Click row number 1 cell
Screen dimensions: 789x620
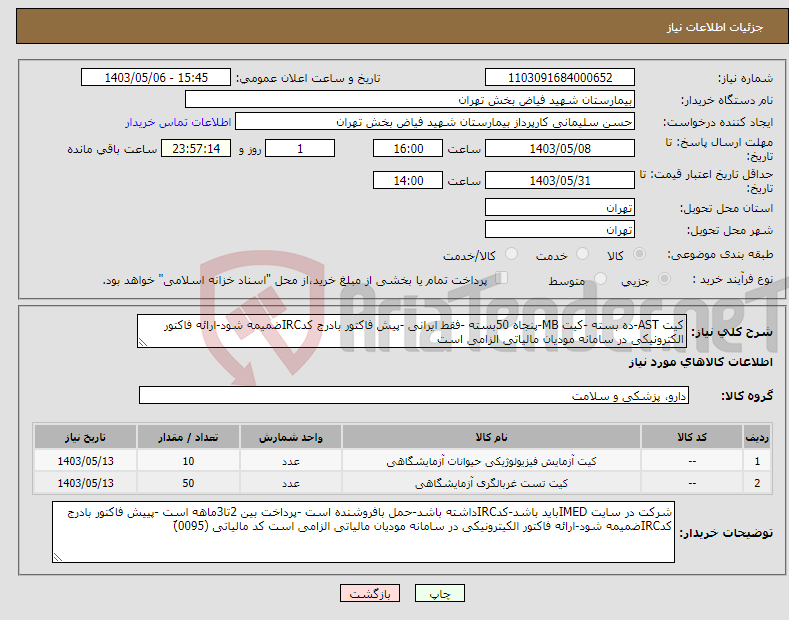tap(757, 461)
